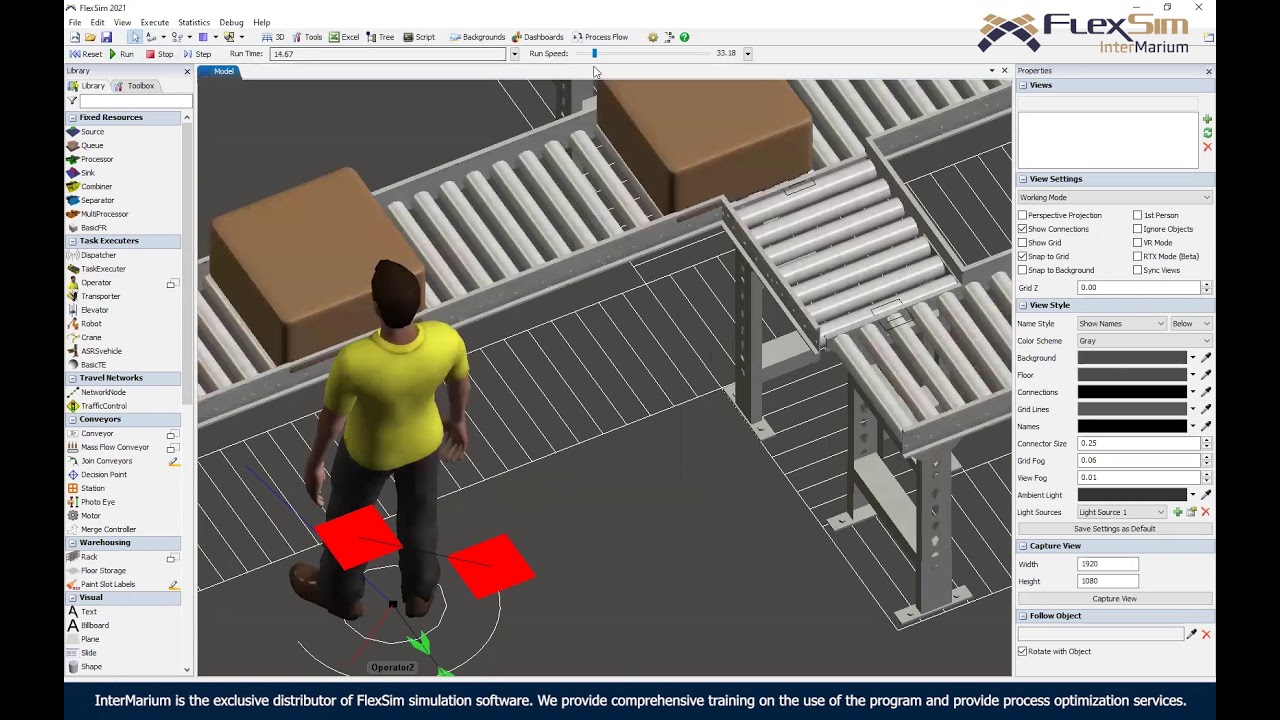Open the Below name position dropdown
The width and height of the screenshot is (1280, 720).
point(1191,324)
